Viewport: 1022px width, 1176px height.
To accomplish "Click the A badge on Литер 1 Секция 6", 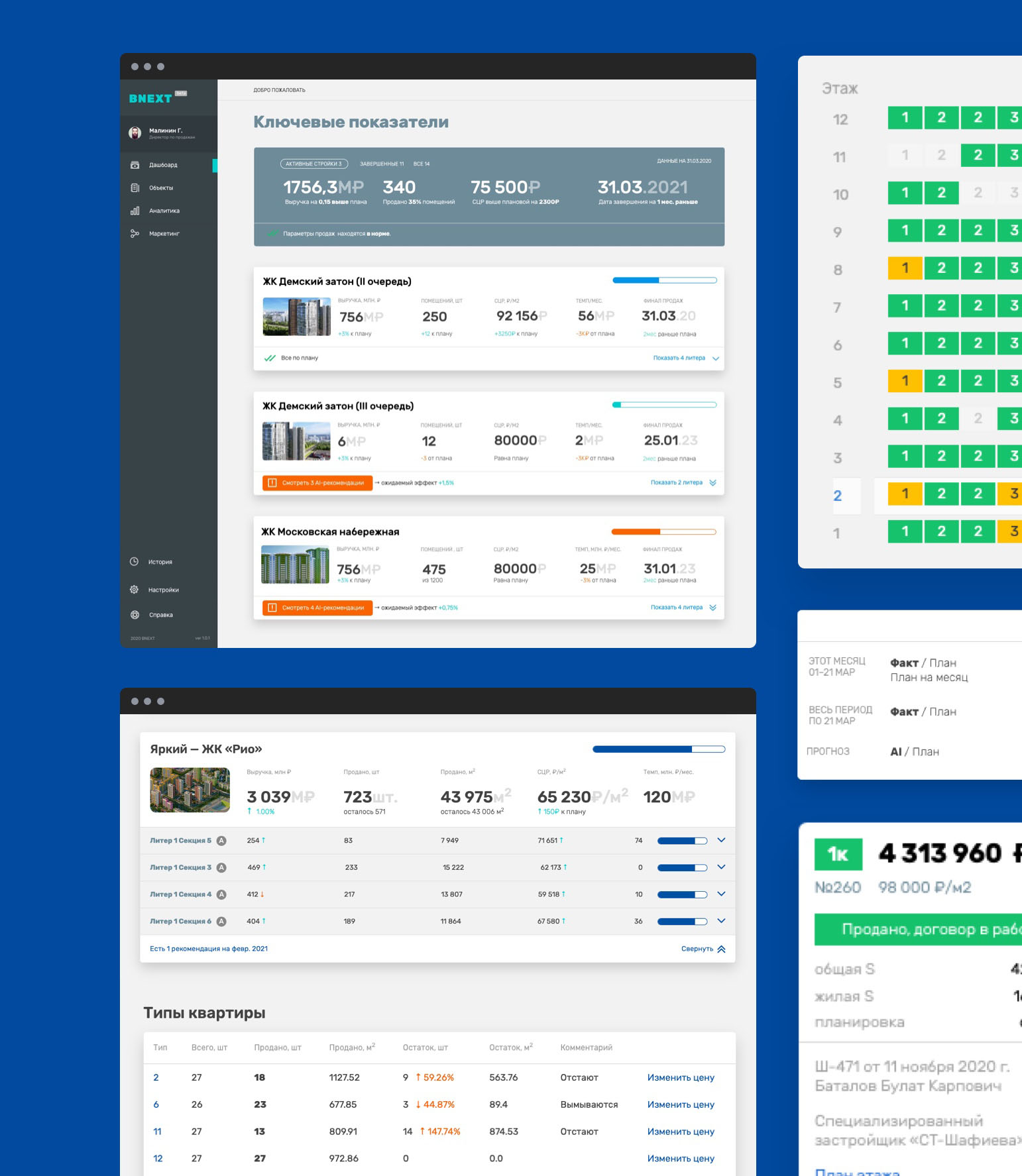I will coord(221,922).
